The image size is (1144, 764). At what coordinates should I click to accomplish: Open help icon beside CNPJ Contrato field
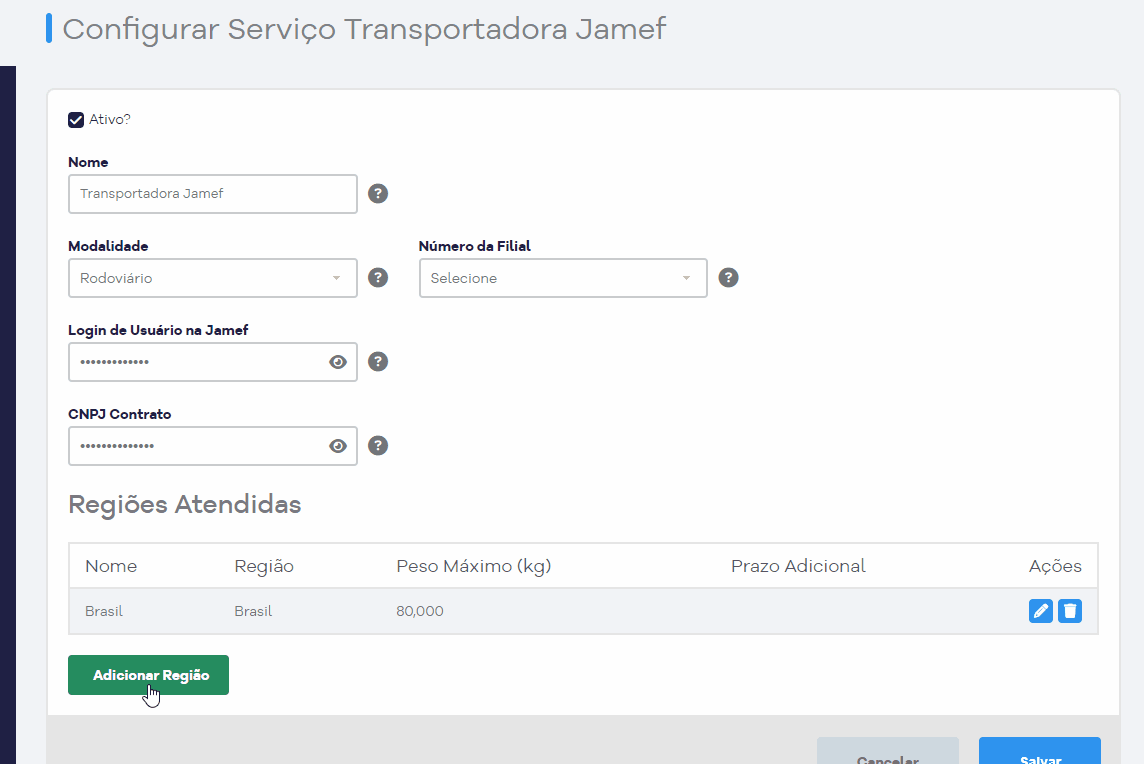coord(378,445)
